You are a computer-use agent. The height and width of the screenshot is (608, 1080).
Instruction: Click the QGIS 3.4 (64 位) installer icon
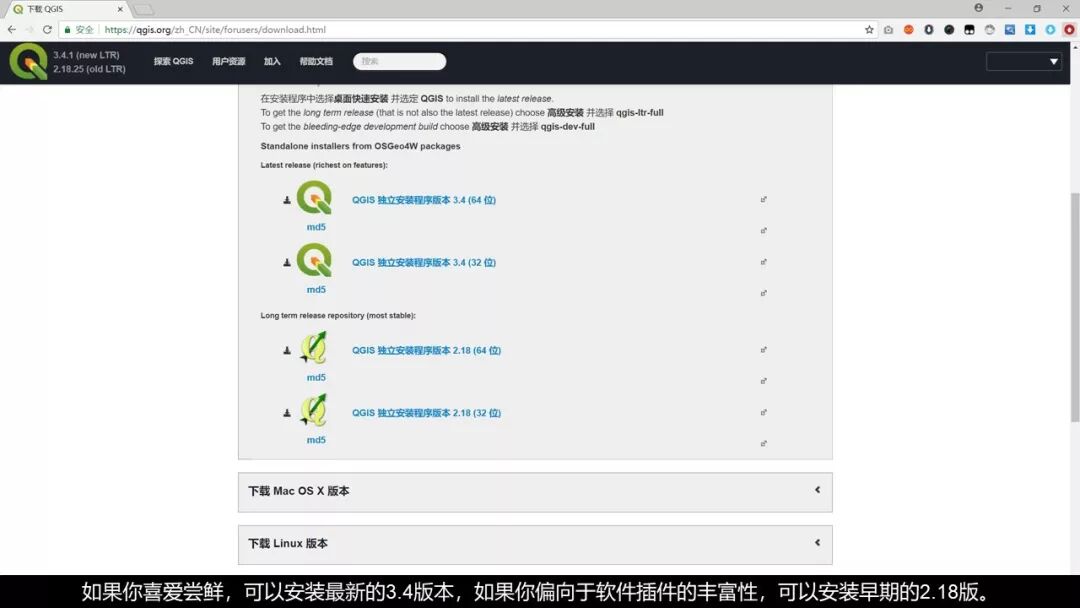click(x=314, y=198)
